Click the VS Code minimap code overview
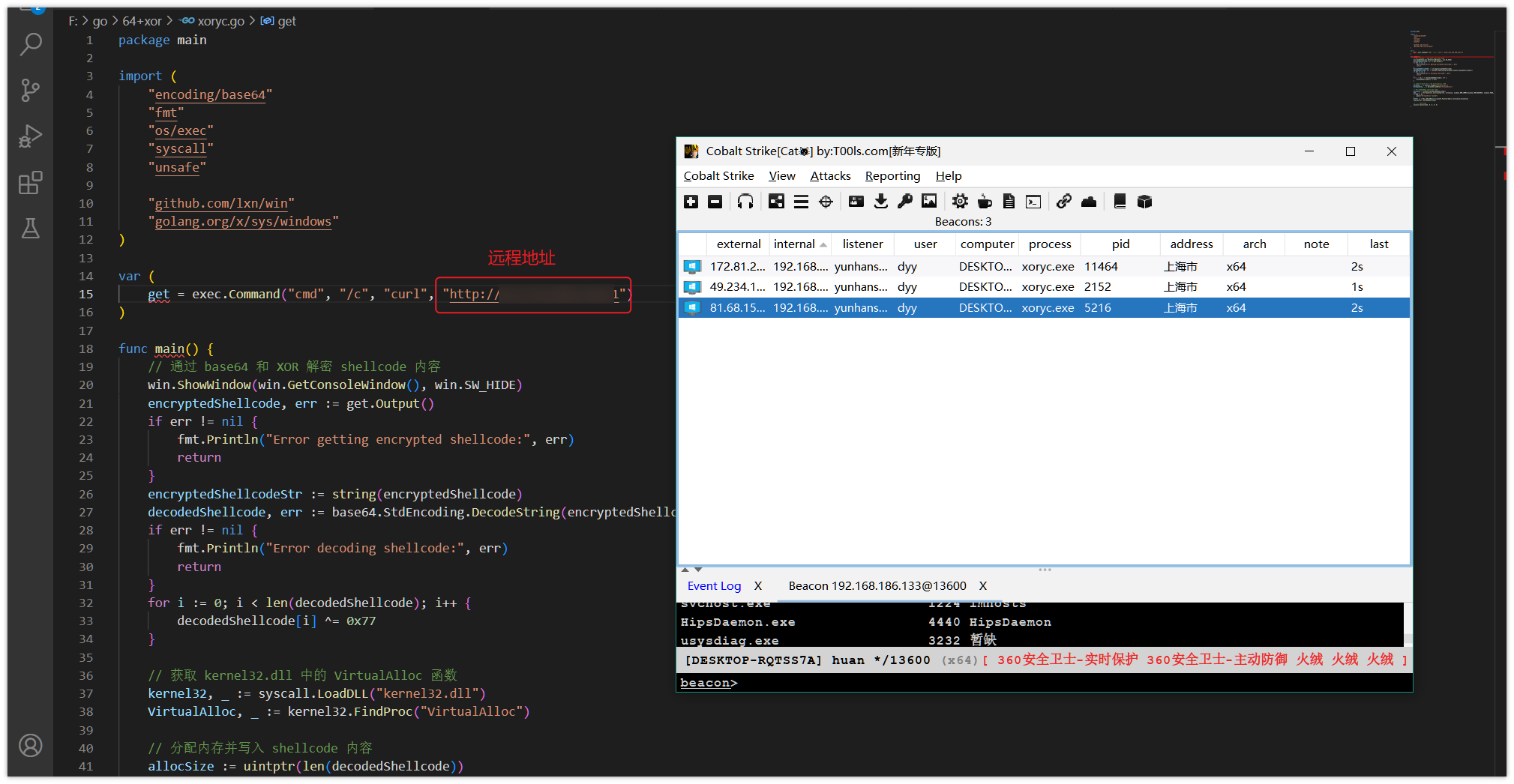 (1453, 69)
